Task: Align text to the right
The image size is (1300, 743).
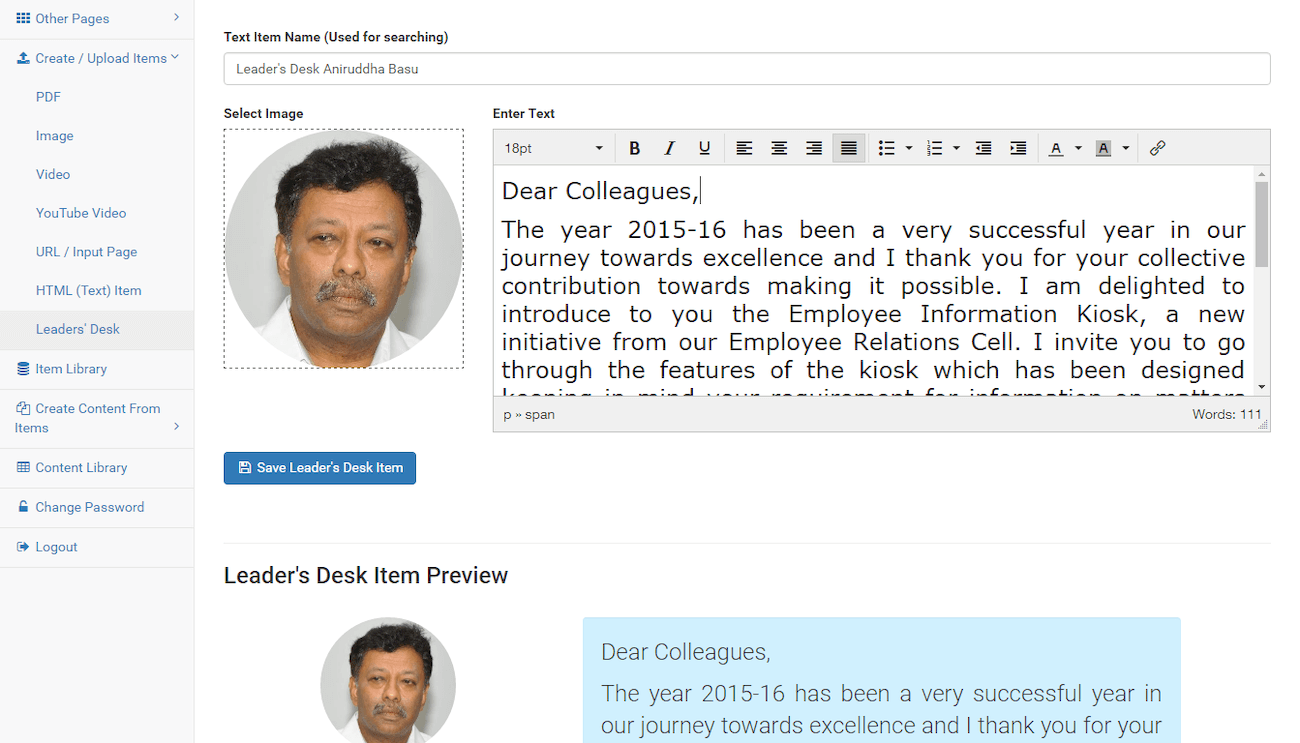Action: pyautogui.click(x=814, y=148)
